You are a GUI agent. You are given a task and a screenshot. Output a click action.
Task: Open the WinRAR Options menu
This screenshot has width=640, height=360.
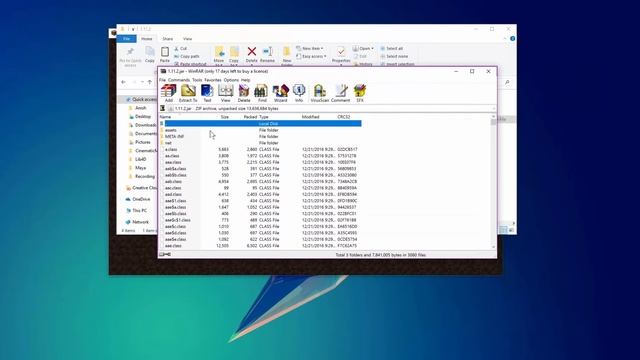click(231, 80)
